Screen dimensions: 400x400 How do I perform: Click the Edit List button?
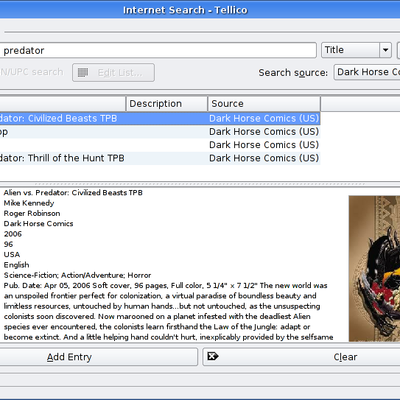pos(113,73)
